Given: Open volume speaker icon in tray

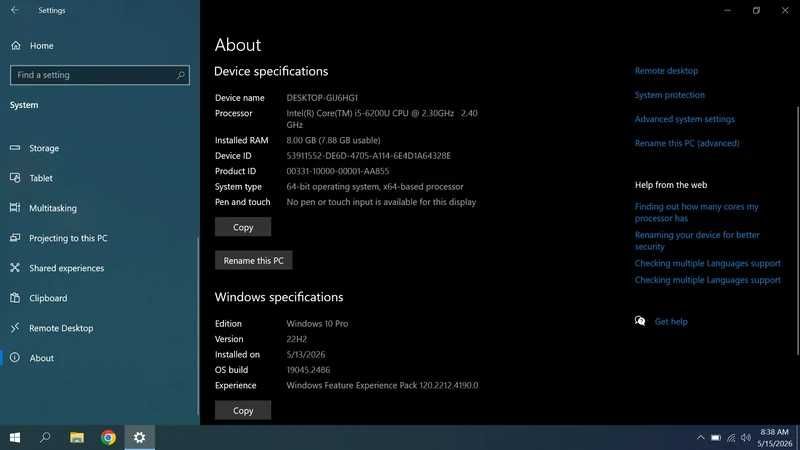Looking at the screenshot, I should 746,438.
